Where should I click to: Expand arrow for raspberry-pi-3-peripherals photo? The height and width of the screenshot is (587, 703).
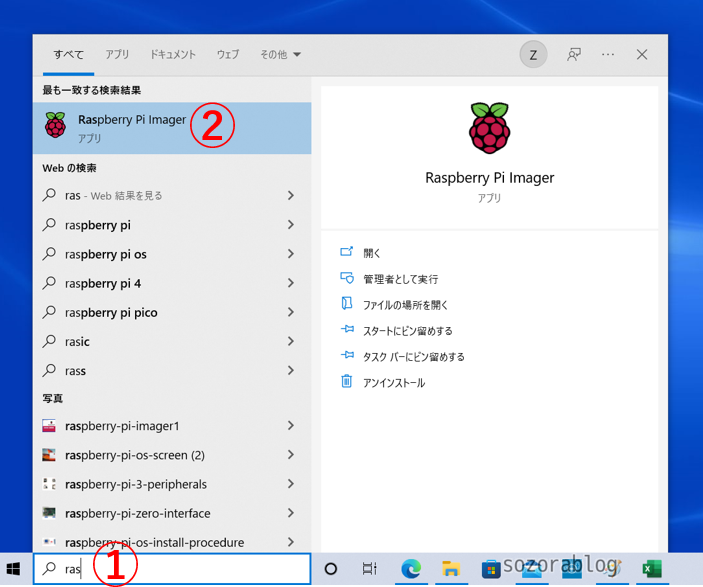pyautogui.click(x=291, y=484)
